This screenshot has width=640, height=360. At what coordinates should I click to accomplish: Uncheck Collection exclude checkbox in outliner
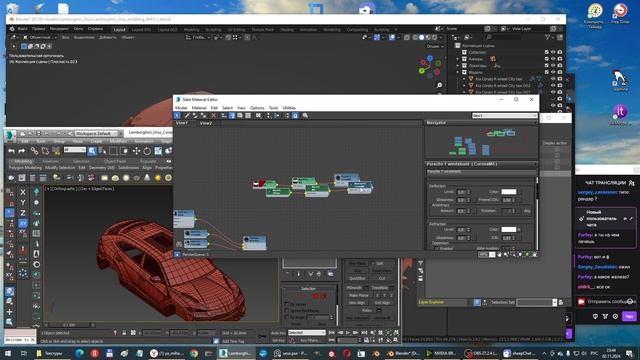pos(547,52)
